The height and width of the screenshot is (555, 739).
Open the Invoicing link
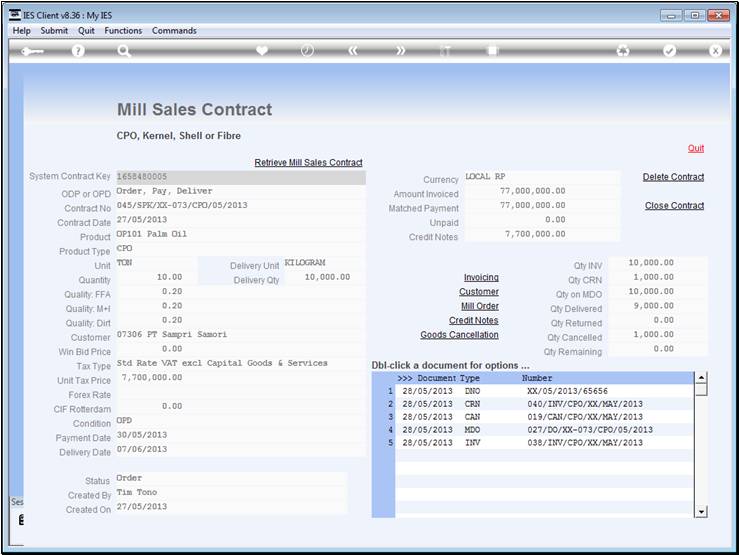481,278
